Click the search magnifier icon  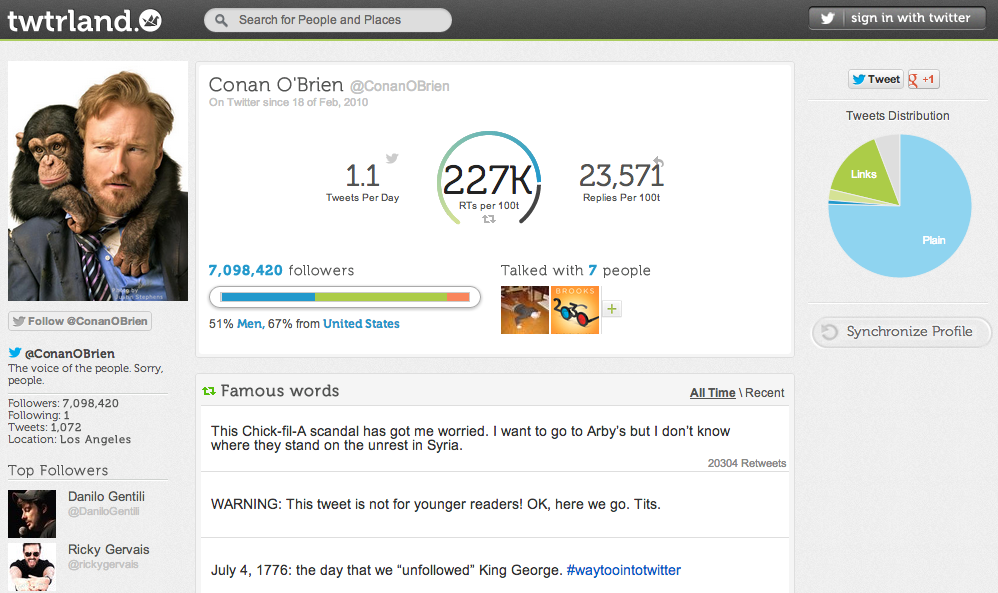[x=219, y=20]
